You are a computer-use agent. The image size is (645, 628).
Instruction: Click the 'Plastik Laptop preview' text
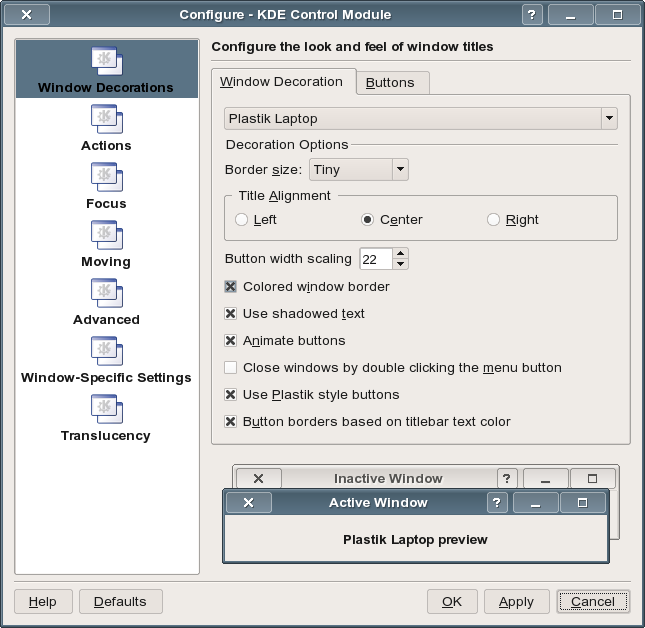(x=415, y=540)
